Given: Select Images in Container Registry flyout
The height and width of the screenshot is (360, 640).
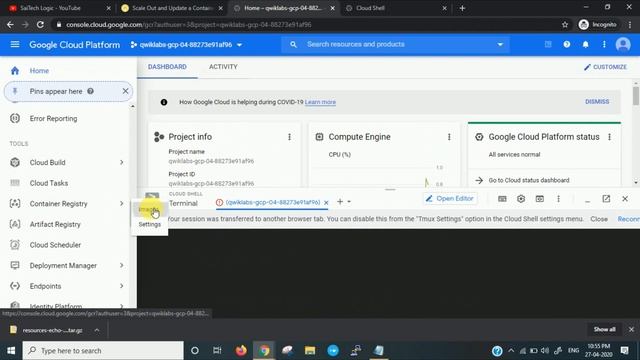Looking at the screenshot, I should 148,209.
